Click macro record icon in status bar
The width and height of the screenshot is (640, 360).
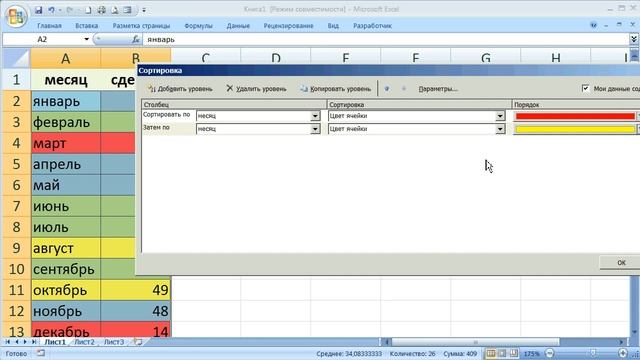(41, 353)
